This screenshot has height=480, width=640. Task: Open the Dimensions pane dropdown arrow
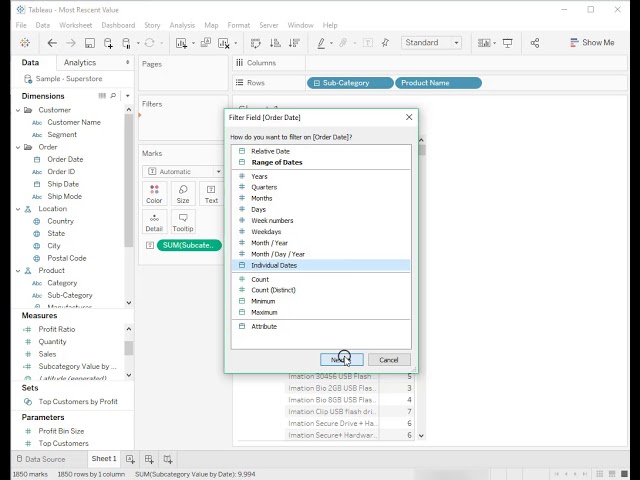(x=128, y=96)
